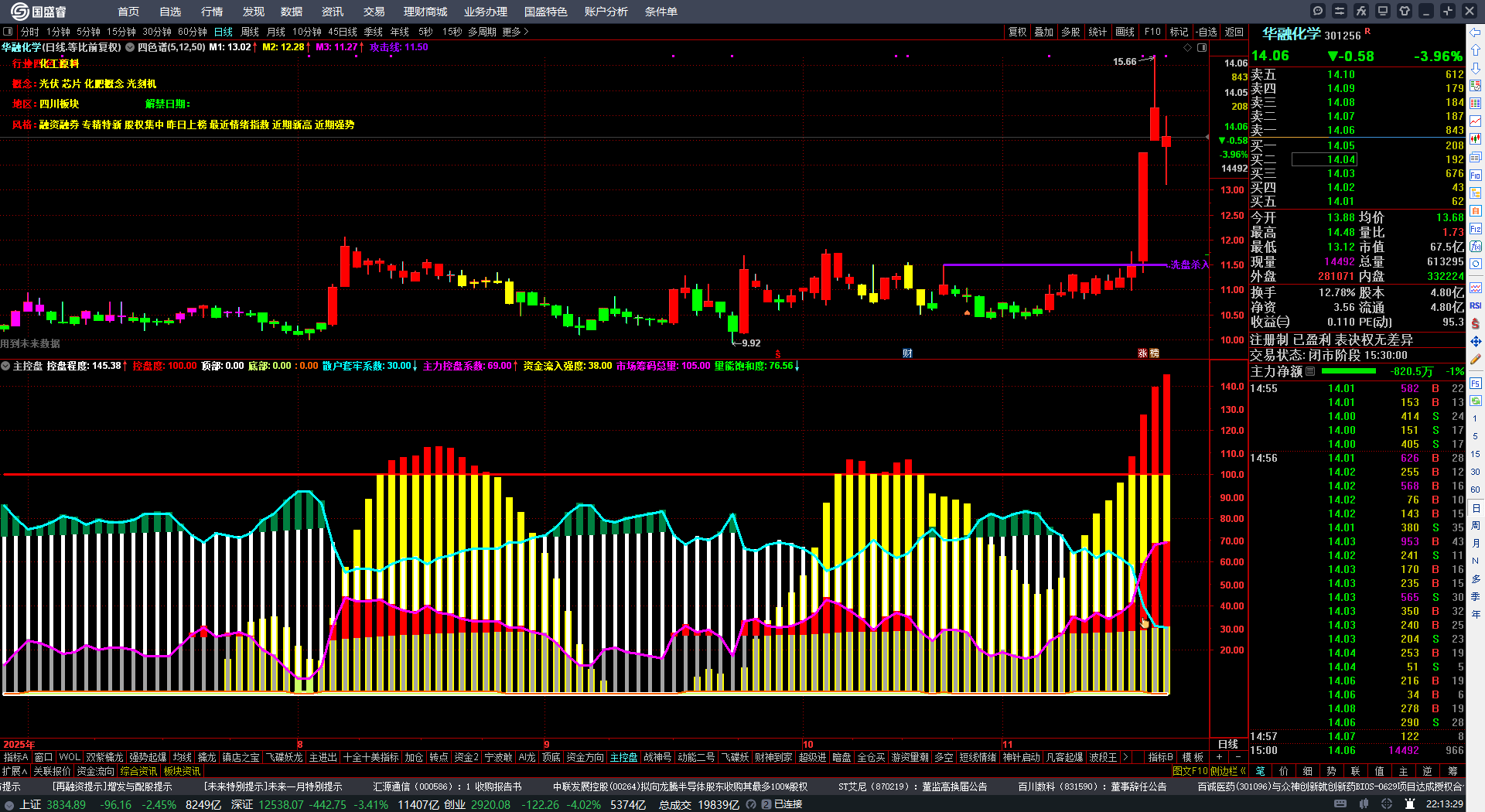This screenshot has width=1485, height=812.
Task: Open the skin (shirt) theme icon
Action: click(x=1405, y=11)
